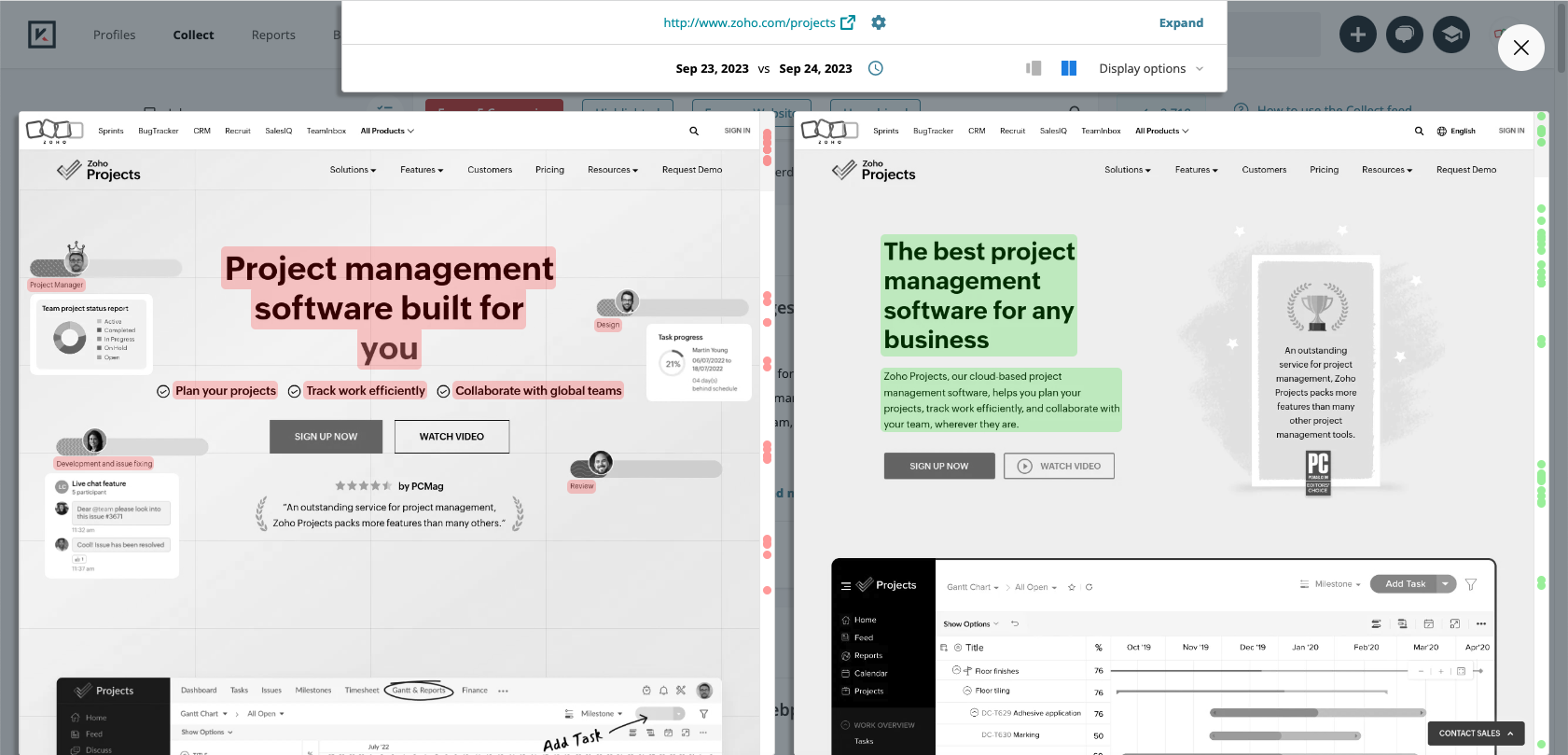Click the clock icon beside the dates
Viewport: 1568px width, 755px height.
coord(875,68)
